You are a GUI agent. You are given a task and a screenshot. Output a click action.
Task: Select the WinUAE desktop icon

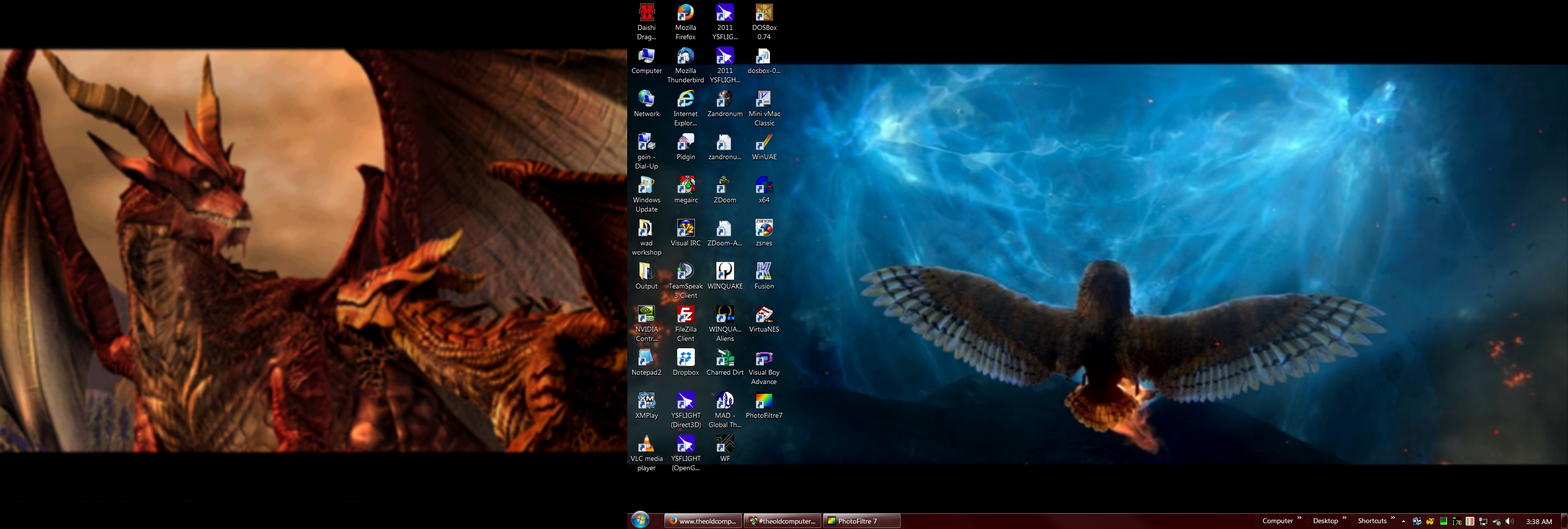tap(764, 144)
